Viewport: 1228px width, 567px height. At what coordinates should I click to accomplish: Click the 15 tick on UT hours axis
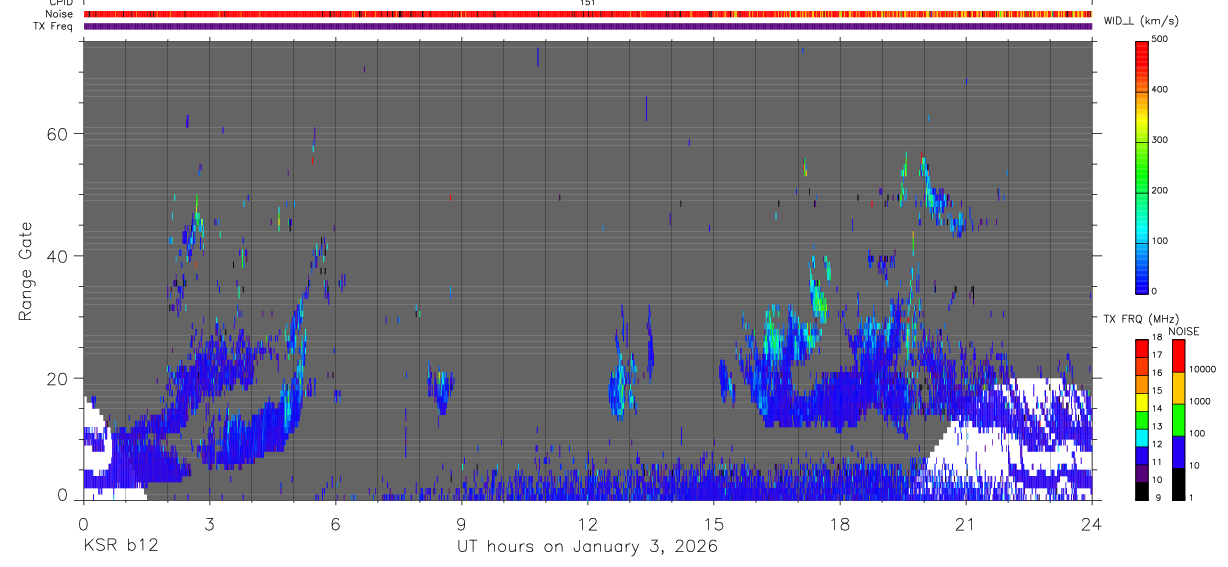pyautogui.click(x=713, y=524)
